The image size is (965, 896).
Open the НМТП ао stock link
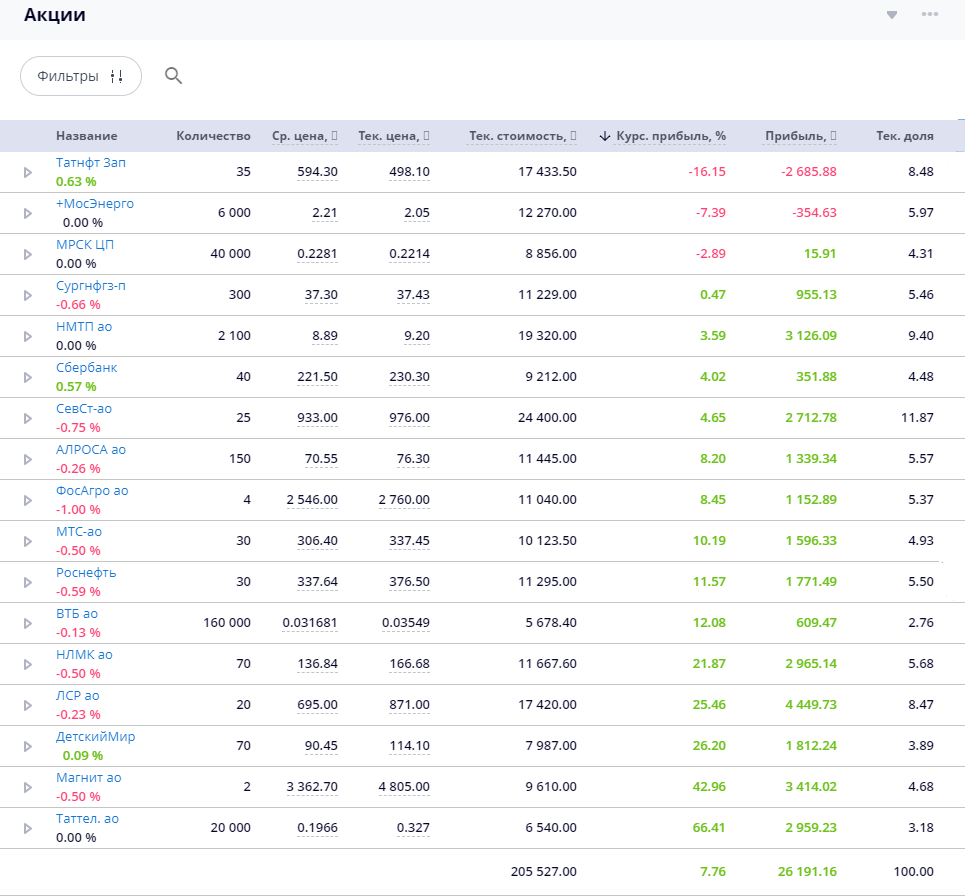pos(84,327)
